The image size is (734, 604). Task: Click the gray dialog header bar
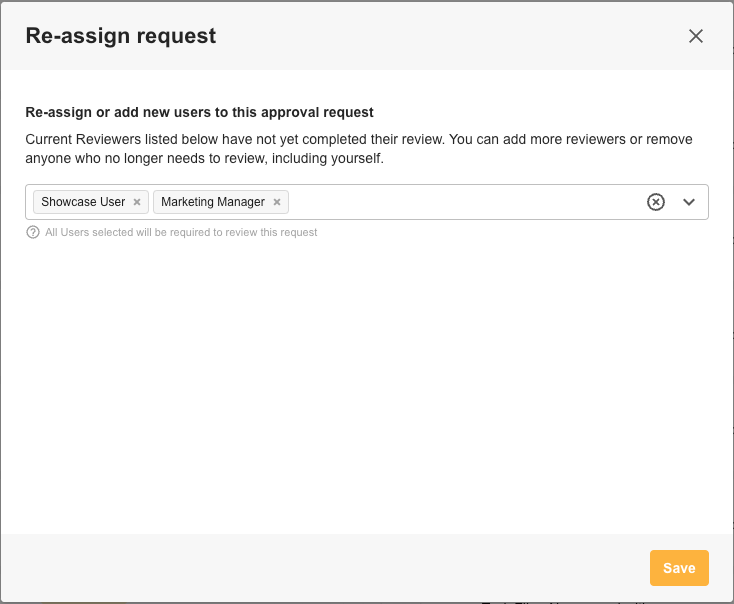[450, 36]
